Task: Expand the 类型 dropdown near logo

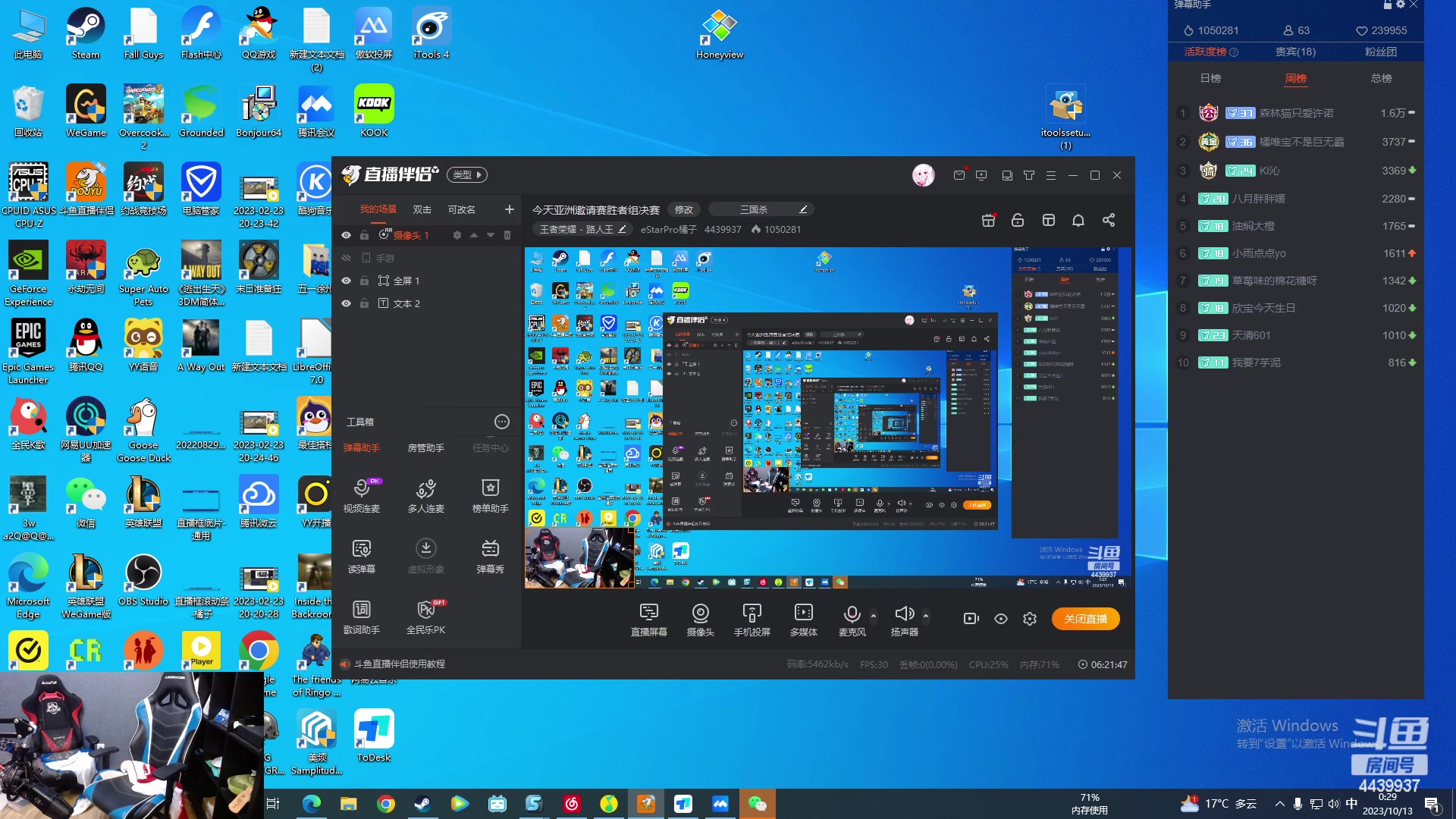Action: click(466, 174)
